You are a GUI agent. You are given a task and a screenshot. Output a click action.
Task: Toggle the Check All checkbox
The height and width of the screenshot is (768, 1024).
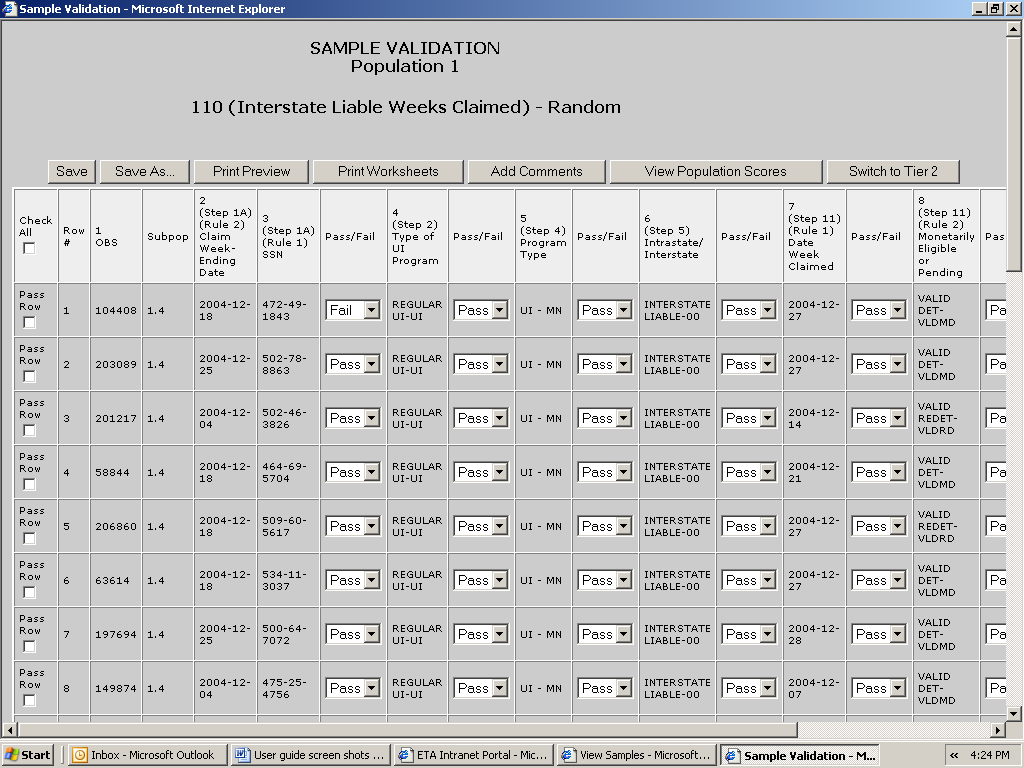[x=29, y=248]
